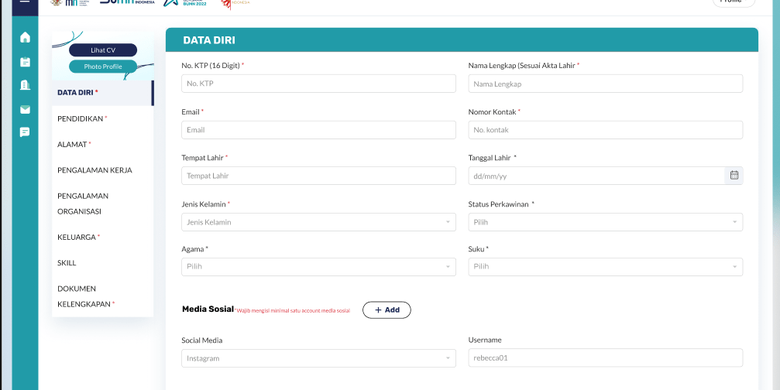Expand the Agama dropdown
This screenshot has width=780, height=390.
[x=318, y=267]
